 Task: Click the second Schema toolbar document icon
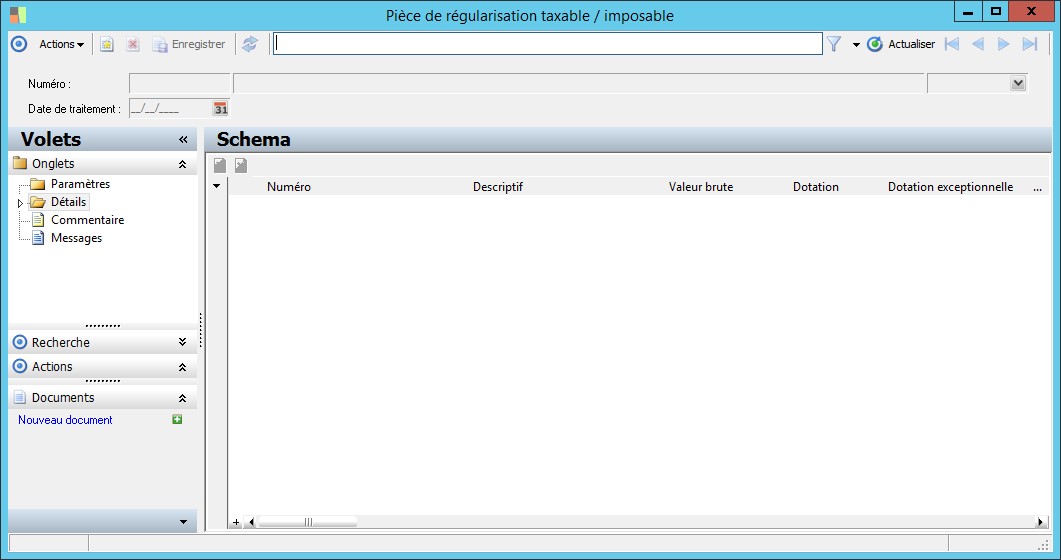click(241, 165)
